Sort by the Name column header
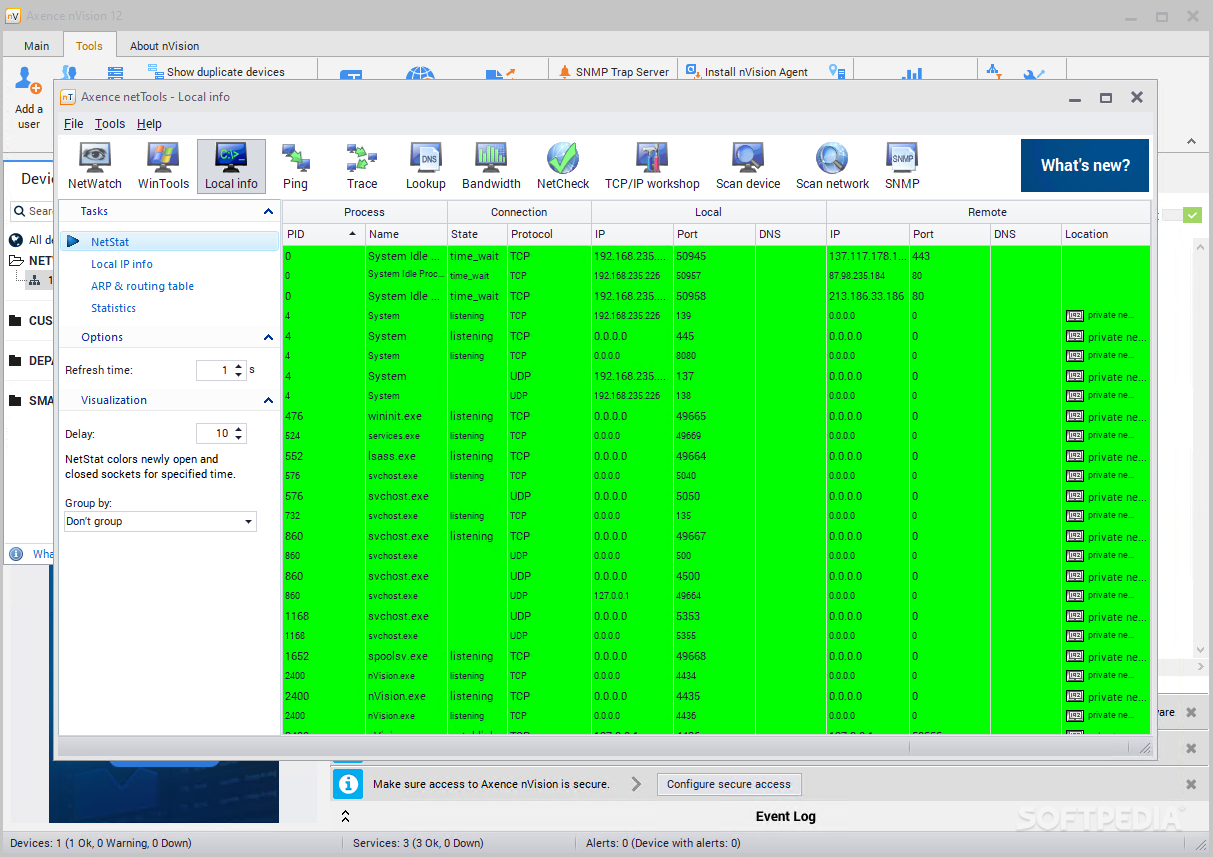1213x857 pixels. 405,234
